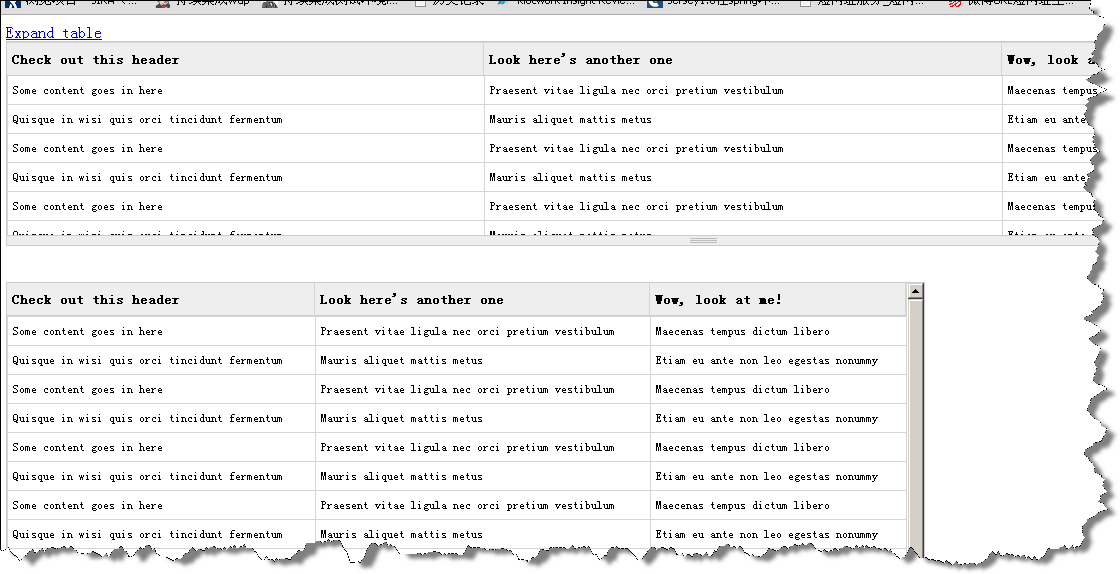Select first-row Some content goes in here, top table
Viewport: 1120px width, 574px height.
(x=245, y=90)
